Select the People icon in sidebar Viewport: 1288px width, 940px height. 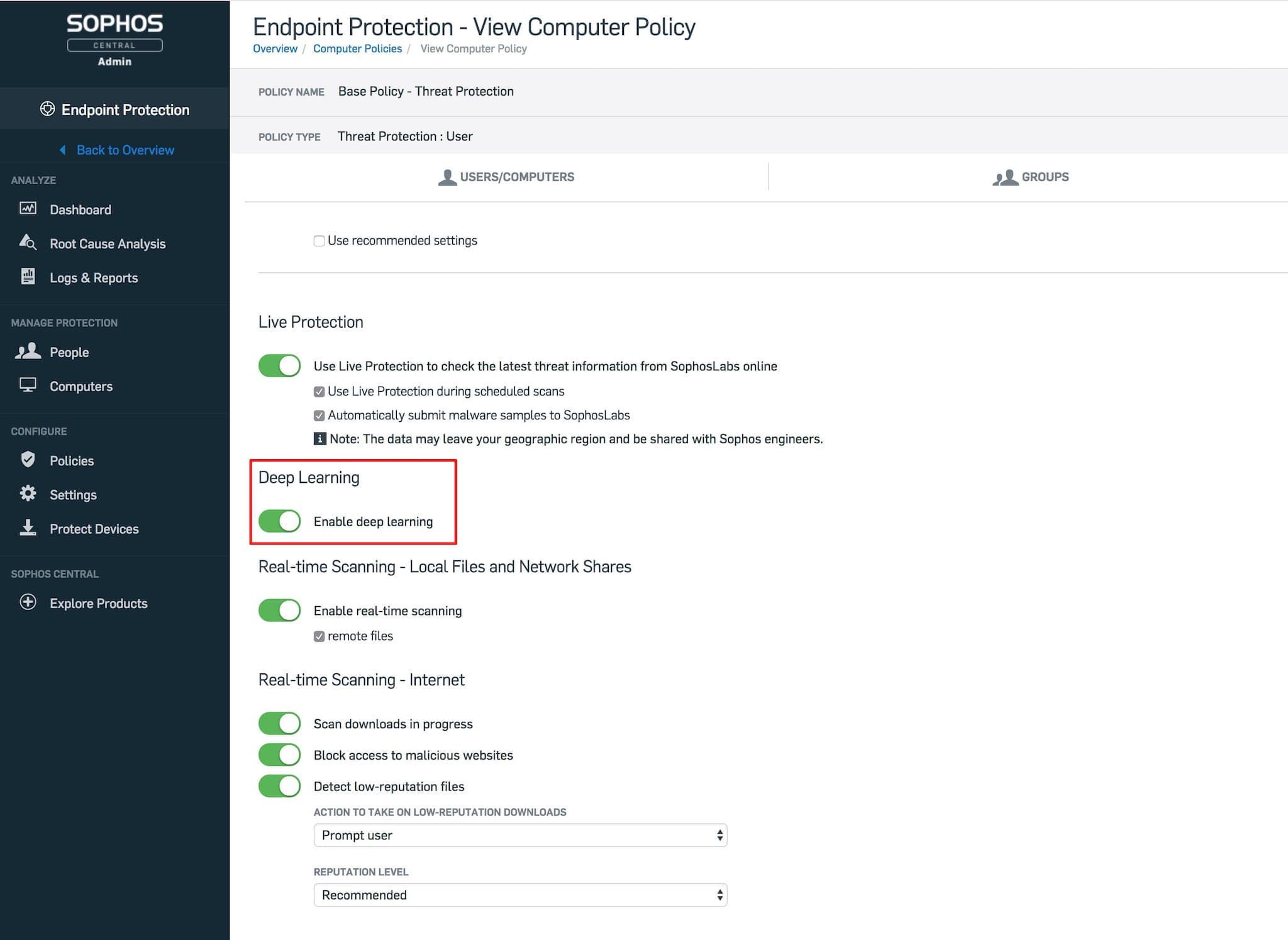coord(28,351)
